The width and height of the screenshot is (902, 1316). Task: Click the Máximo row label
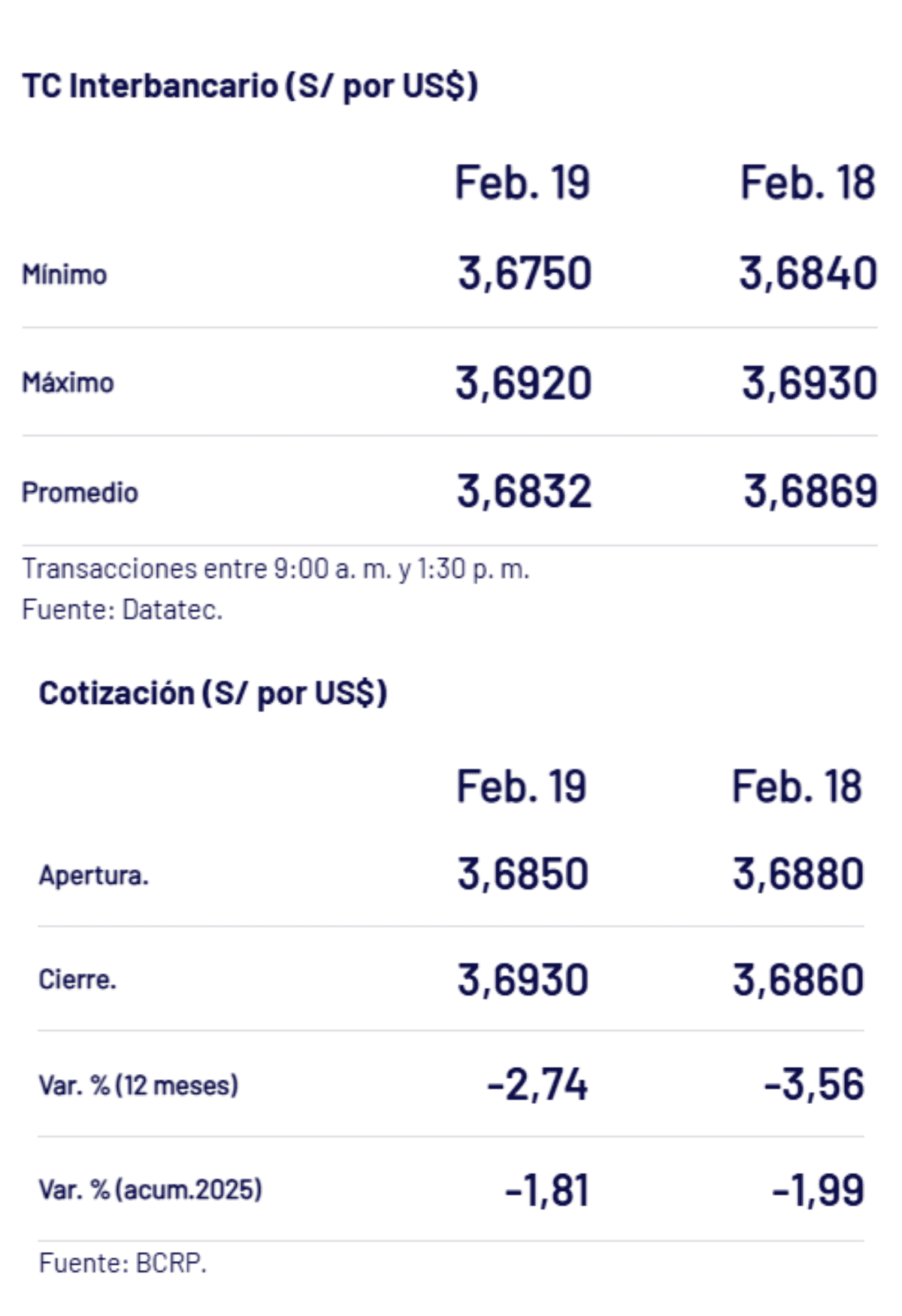[x=68, y=383]
